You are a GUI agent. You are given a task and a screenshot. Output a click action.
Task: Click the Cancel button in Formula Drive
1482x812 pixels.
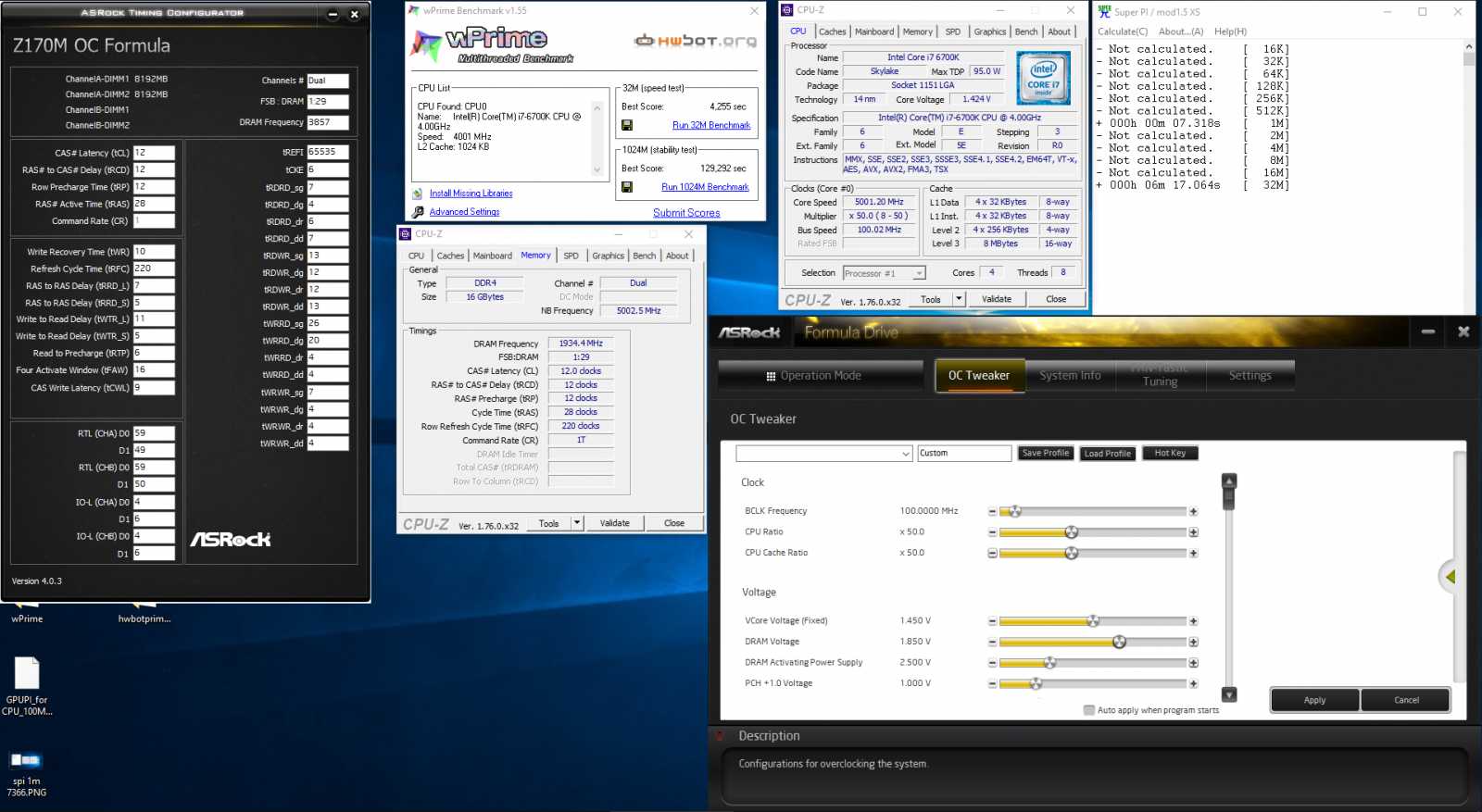pos(1406,700)
